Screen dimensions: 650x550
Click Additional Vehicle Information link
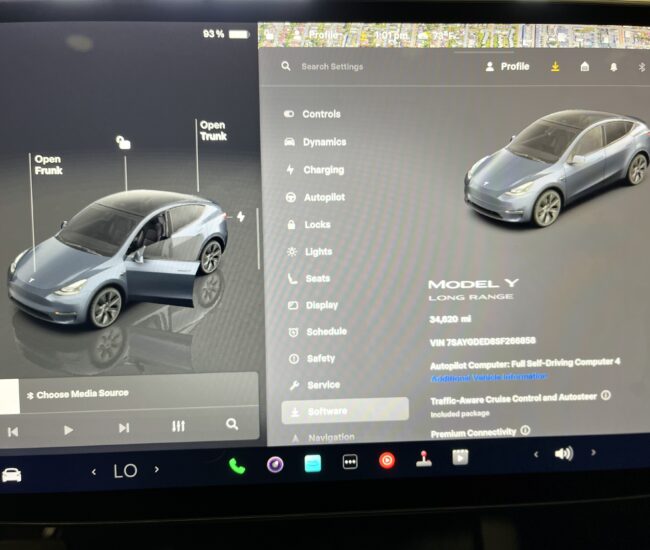[x=489, y=377]
